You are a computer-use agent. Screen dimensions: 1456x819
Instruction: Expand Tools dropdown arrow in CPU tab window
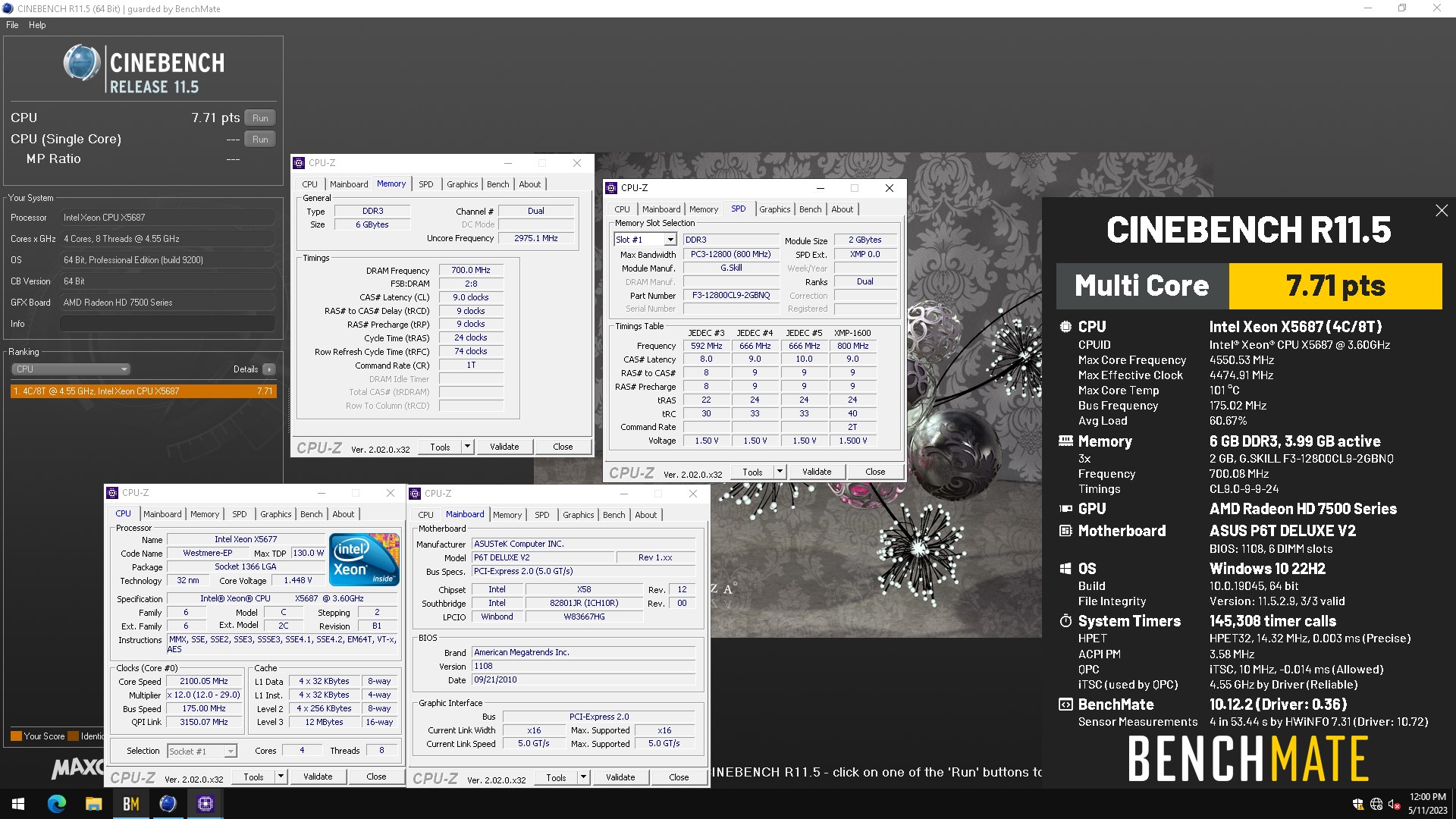tap(281, 777)
